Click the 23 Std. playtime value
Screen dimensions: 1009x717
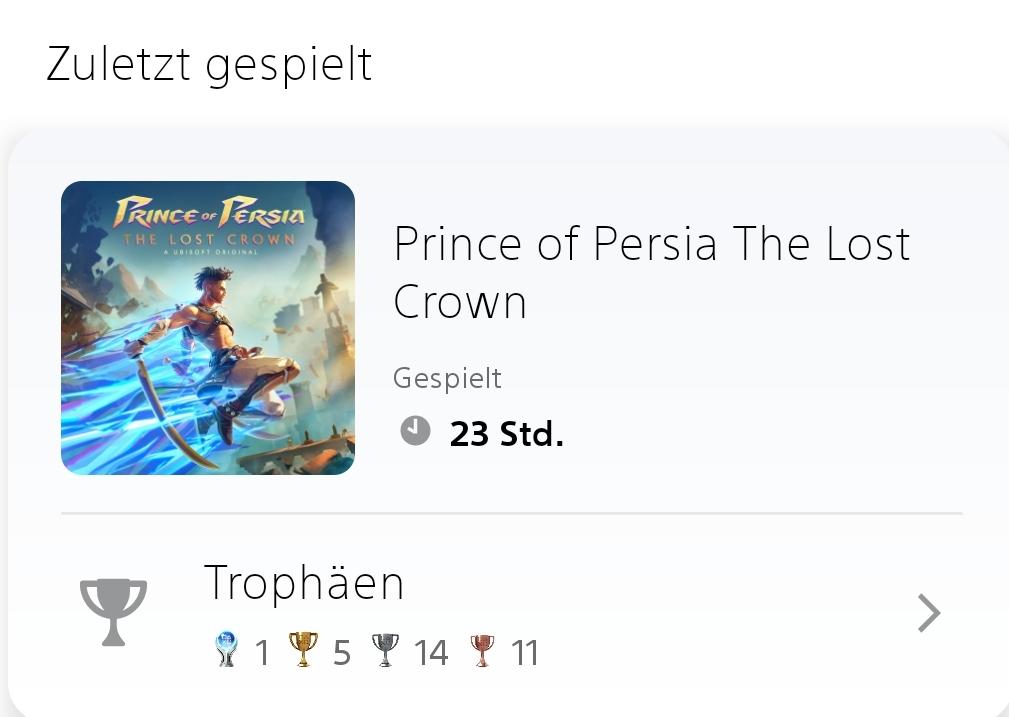click(x=506, y=434)
